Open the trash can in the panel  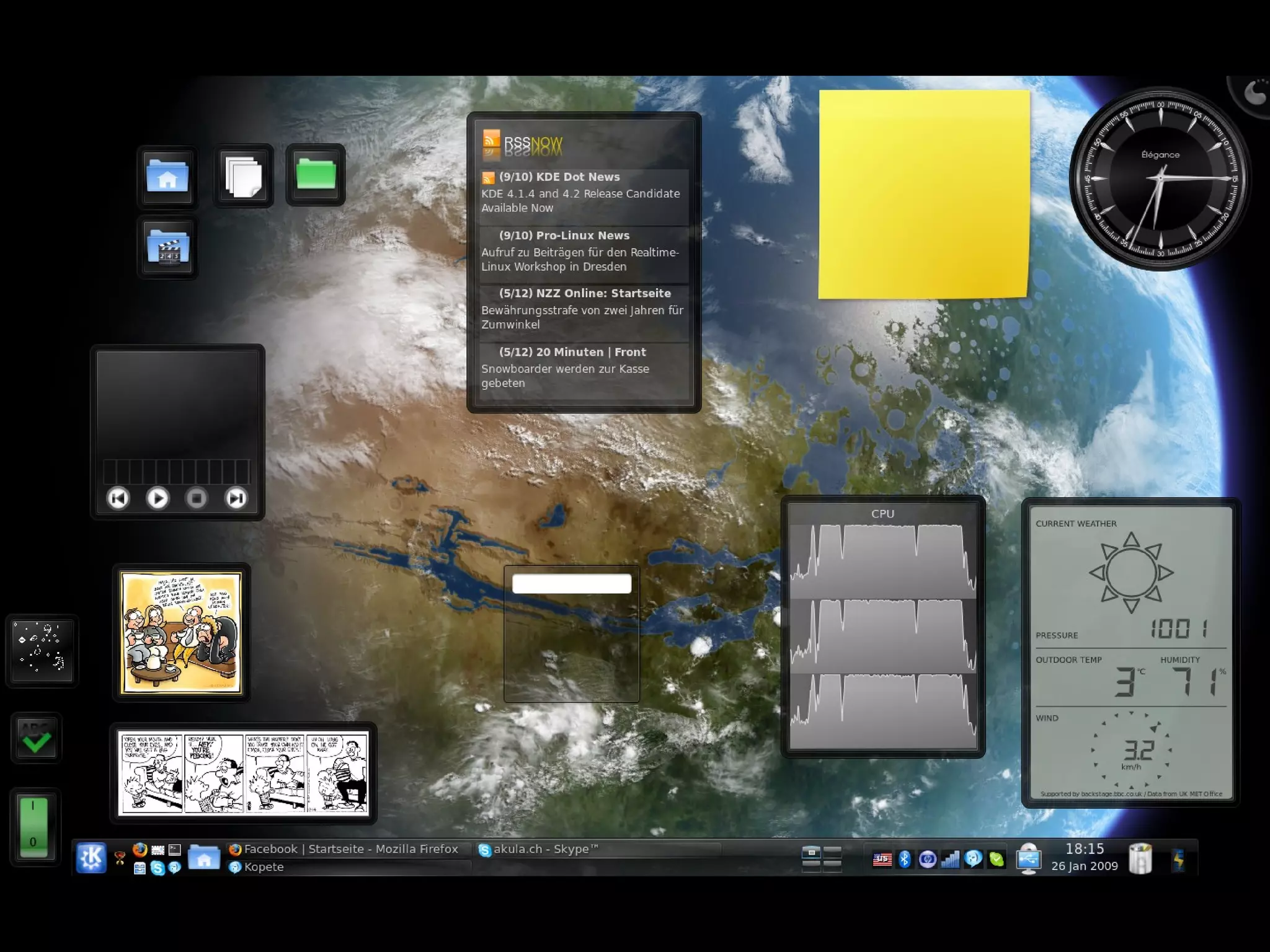pyautogui.click(x=1140, y=858)
